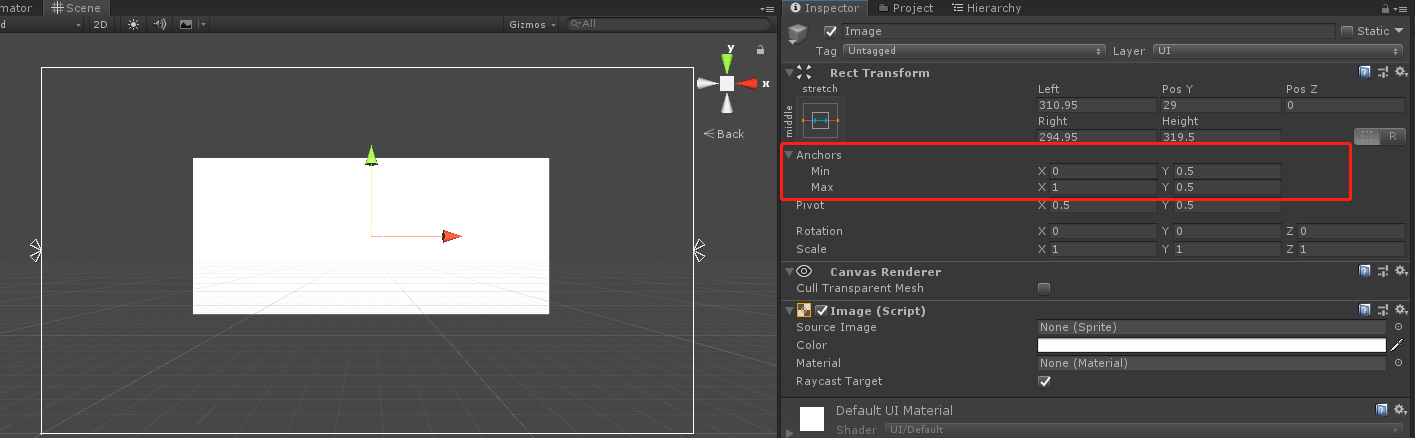
Task: Toggle the scene gizmo rotation lock
Action: (x=760, y=50)
